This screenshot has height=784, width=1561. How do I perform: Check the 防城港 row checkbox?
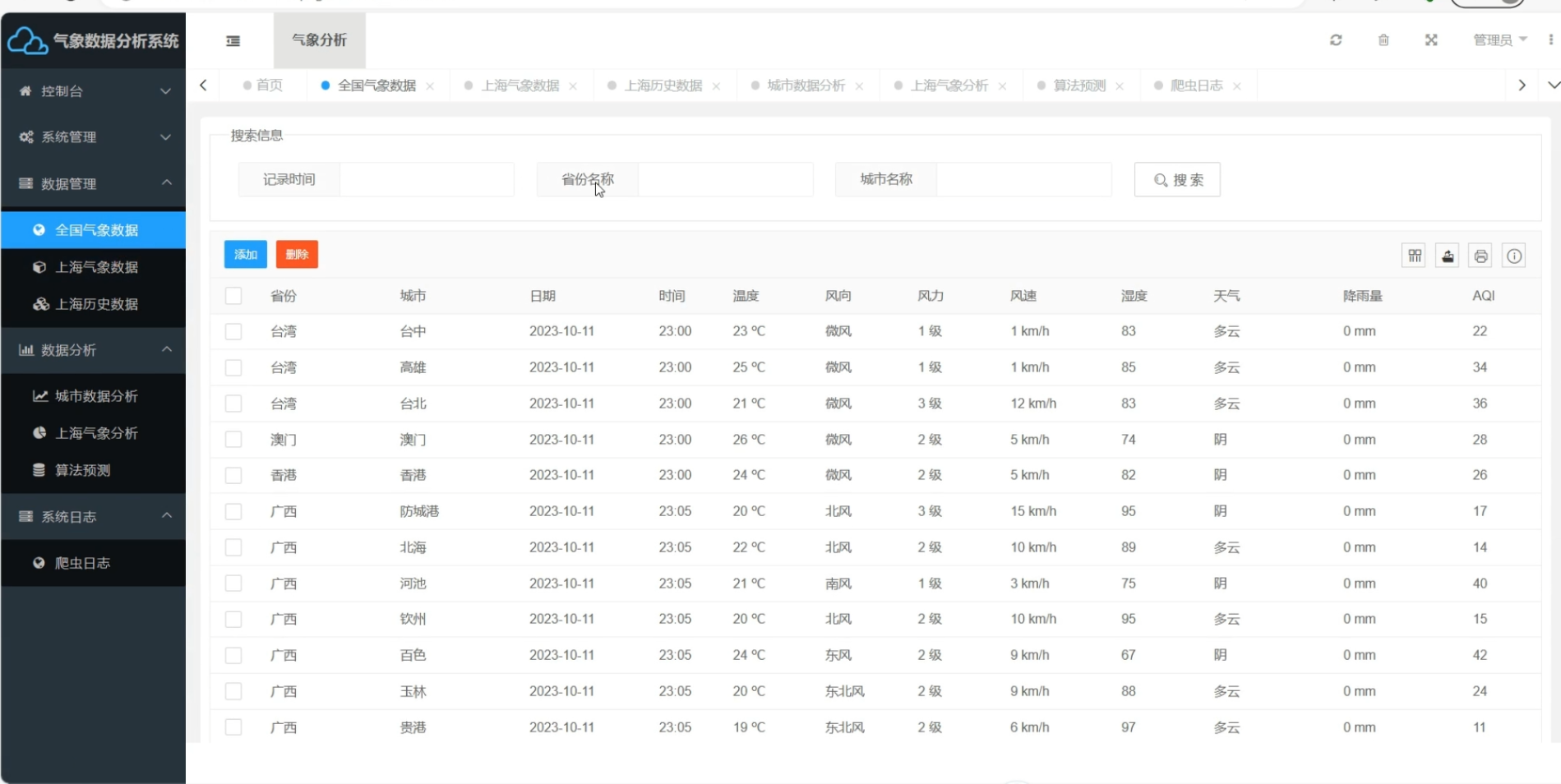click(233, 511)
